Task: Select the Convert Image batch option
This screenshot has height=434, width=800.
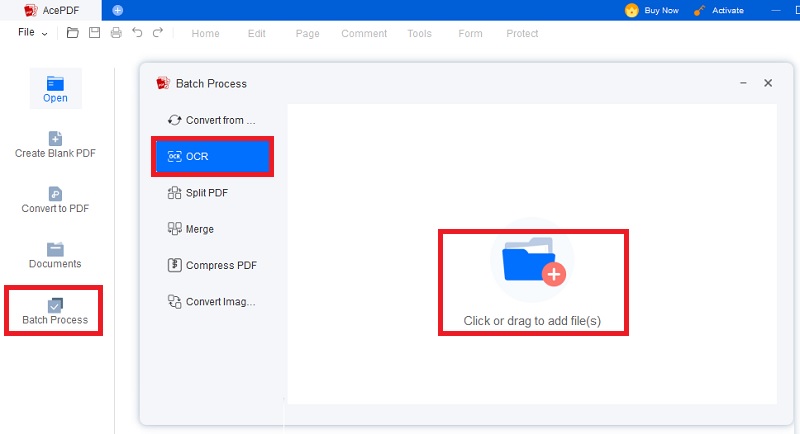Action: pos(212,301)
